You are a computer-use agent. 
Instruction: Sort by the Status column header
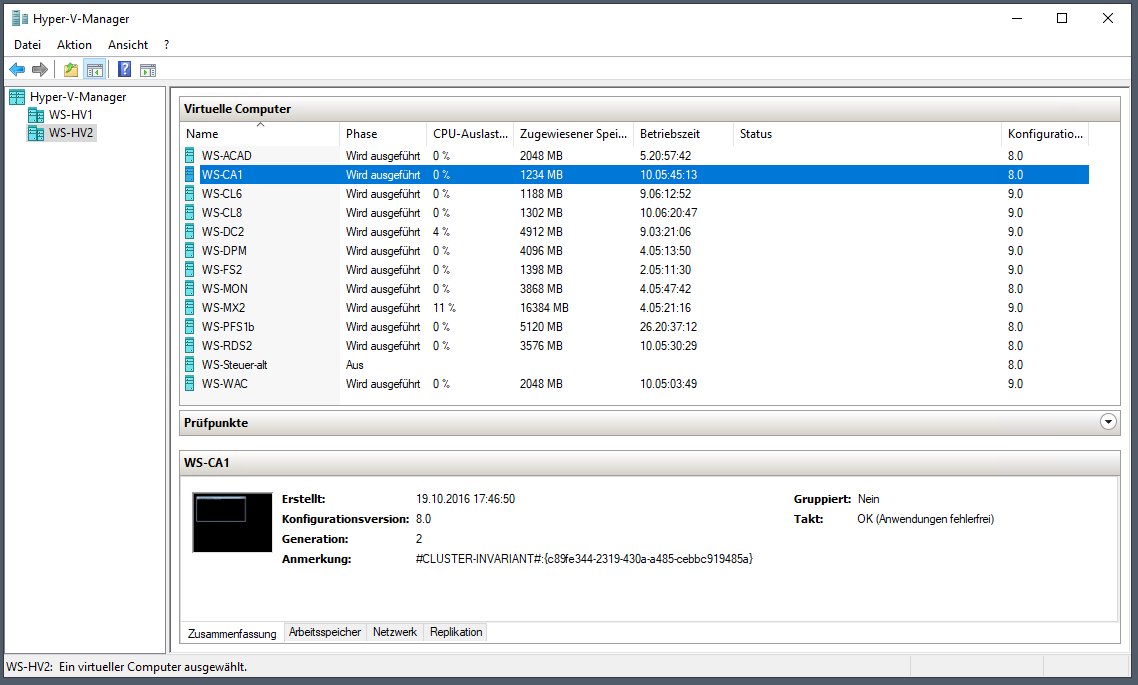coord(867,134)
